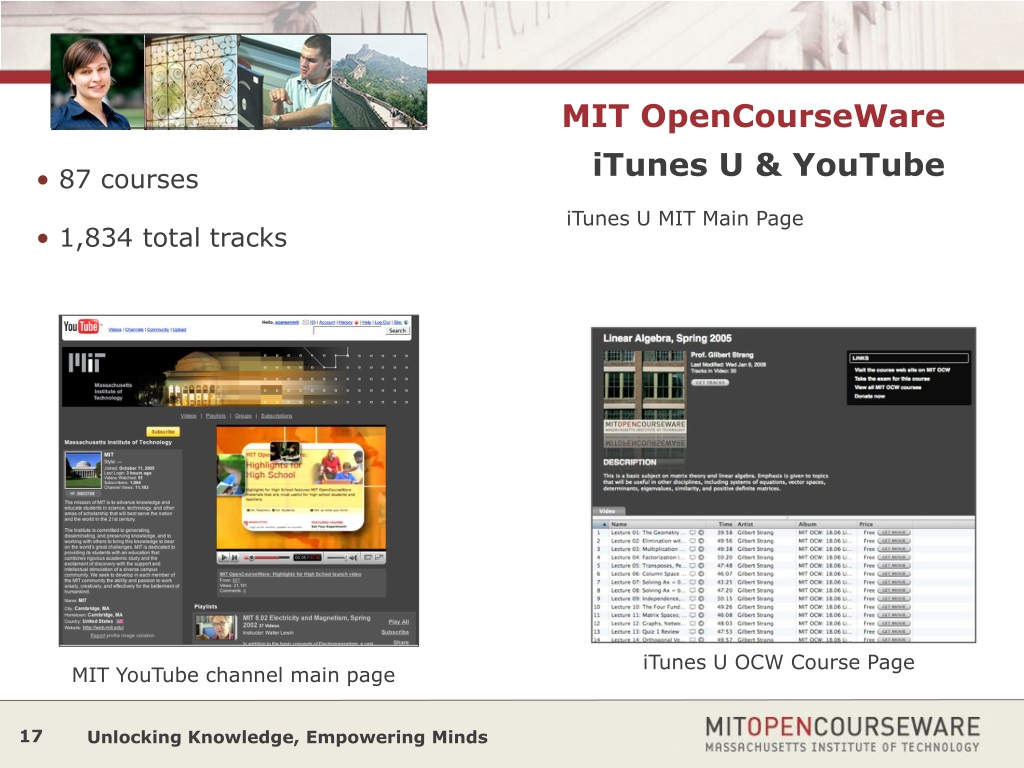
Task: Click the Donate now link
Action: point(869,396)
